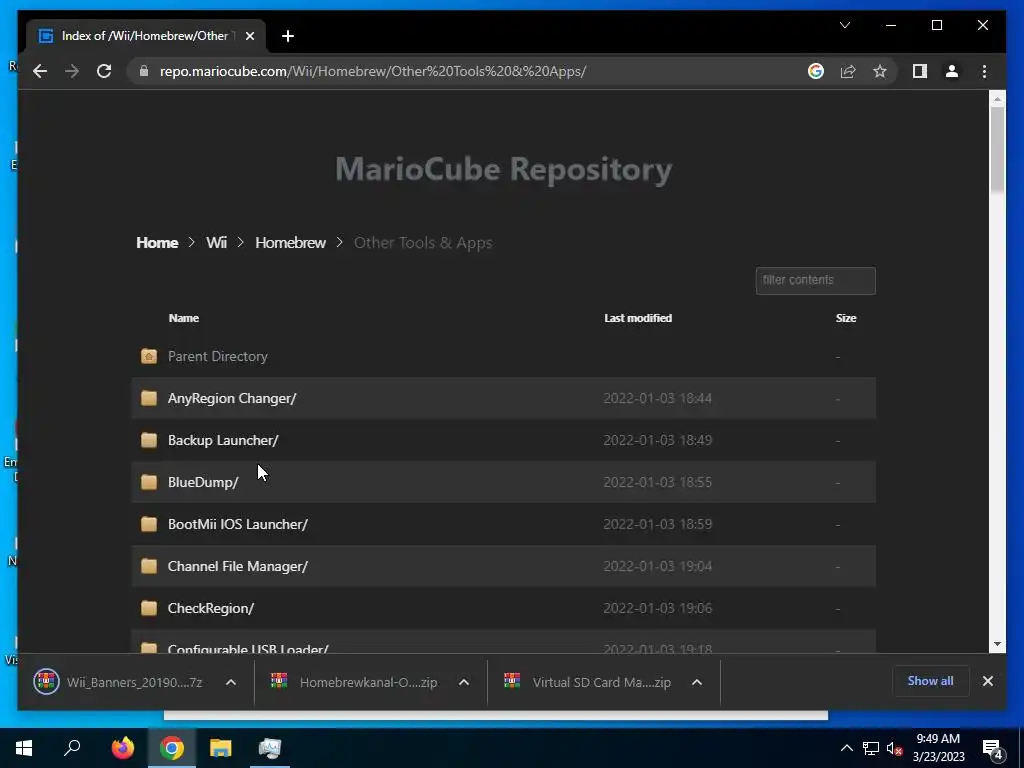
Task: Sort by the Last modified column
Action: (x=637, y=318)
